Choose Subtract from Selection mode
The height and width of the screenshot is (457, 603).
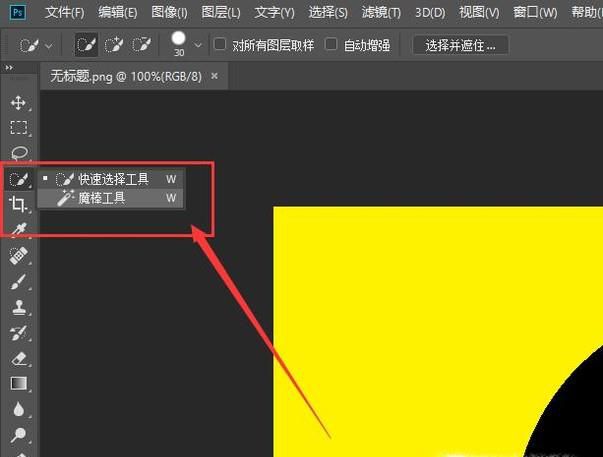pyautogui.click(x=142, y=45)
